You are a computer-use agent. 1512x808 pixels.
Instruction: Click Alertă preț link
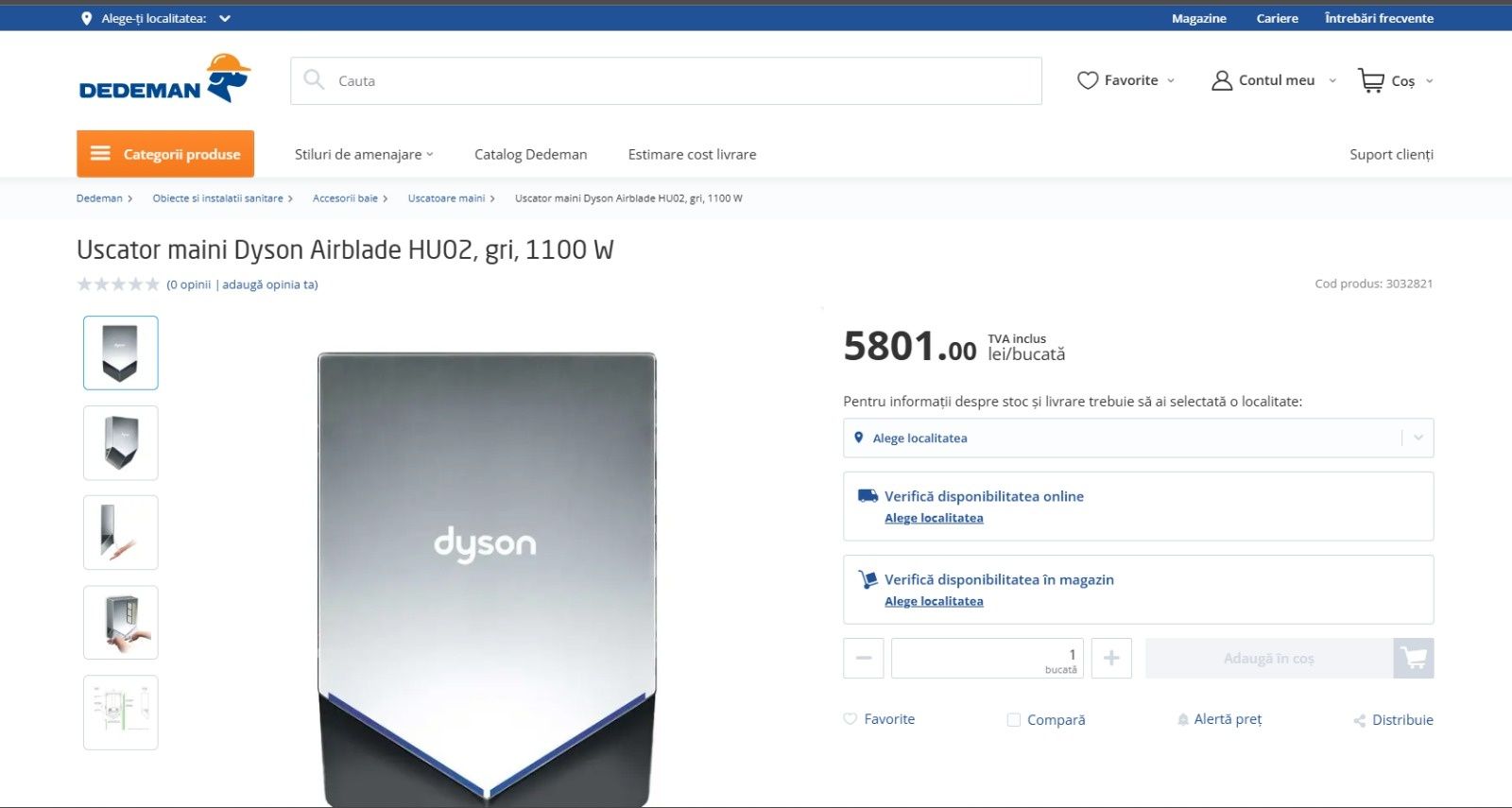tap(1228, 719)
